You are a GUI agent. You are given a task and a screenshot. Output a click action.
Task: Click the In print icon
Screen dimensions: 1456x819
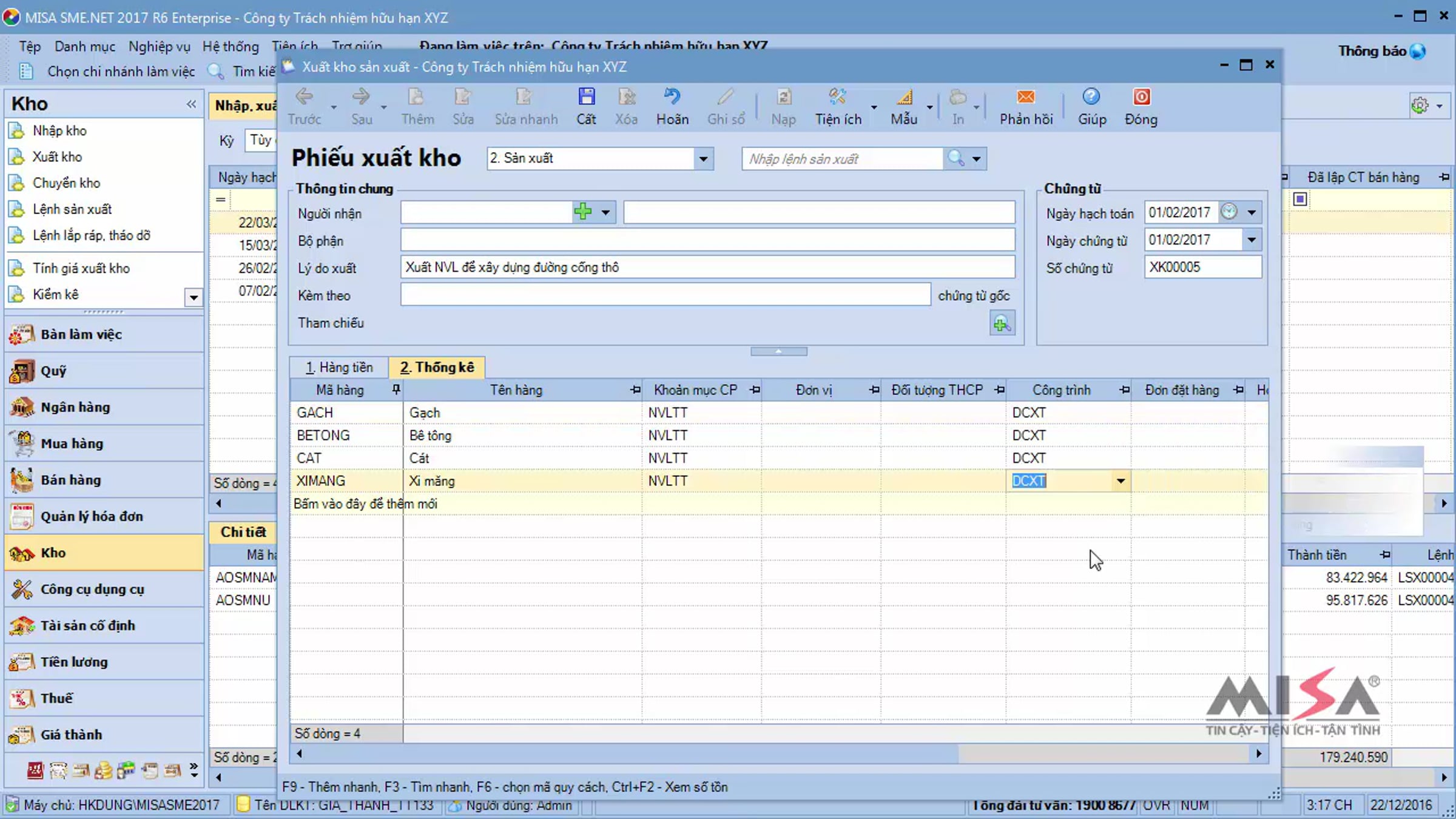958,97
